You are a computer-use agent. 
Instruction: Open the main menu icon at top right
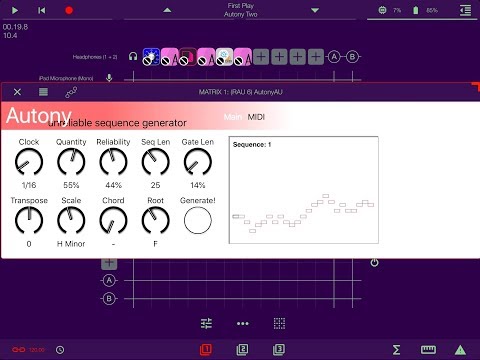coord(466,10)
